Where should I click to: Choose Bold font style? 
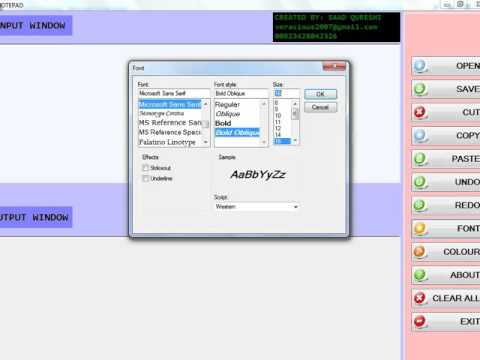[223, 123]
